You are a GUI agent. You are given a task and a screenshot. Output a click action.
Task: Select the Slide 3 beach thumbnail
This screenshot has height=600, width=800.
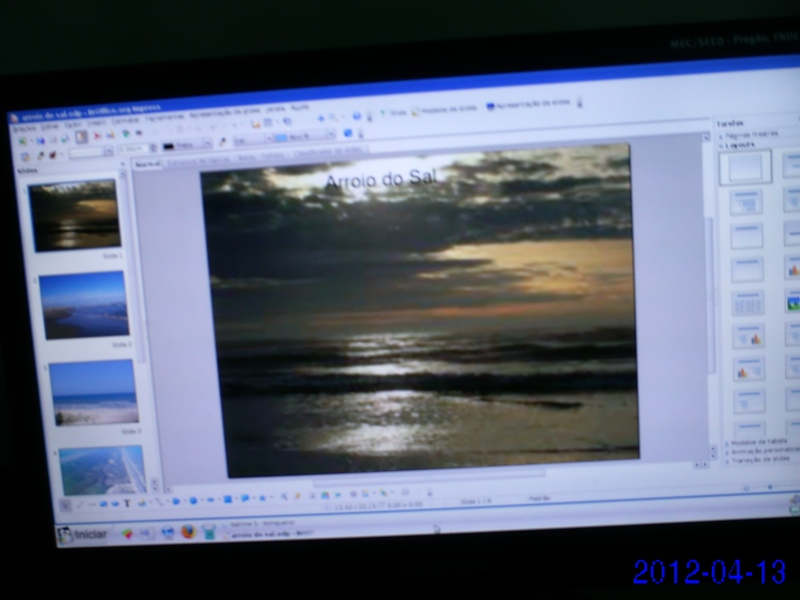tap(93, 392)
